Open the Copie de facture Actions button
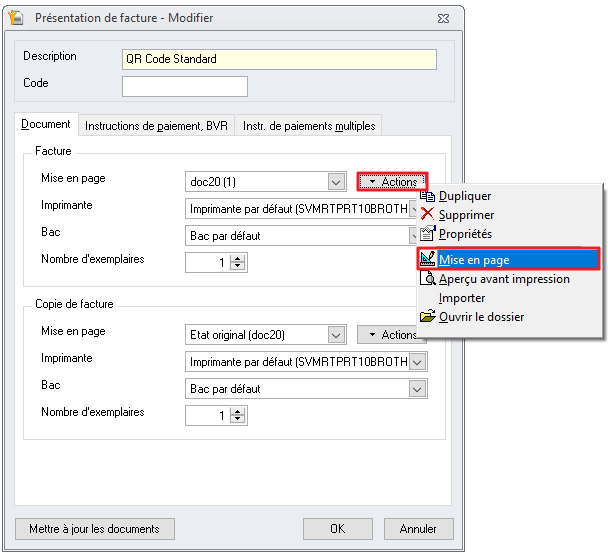This screenshot has width=608, height=557. (392, 335)
